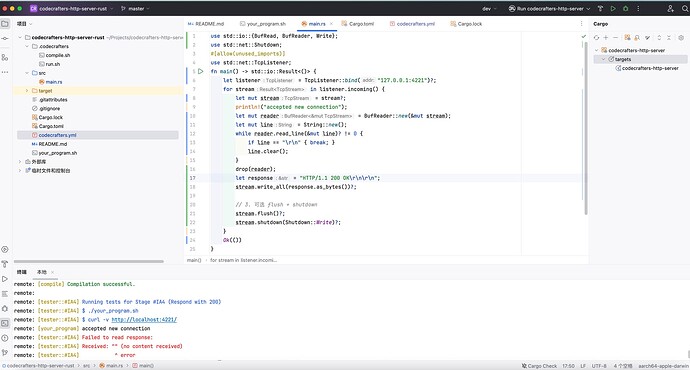Collapse the .codecrafters folder
The width and height of the screenshot is (690, 370).
tap(27, 46)
